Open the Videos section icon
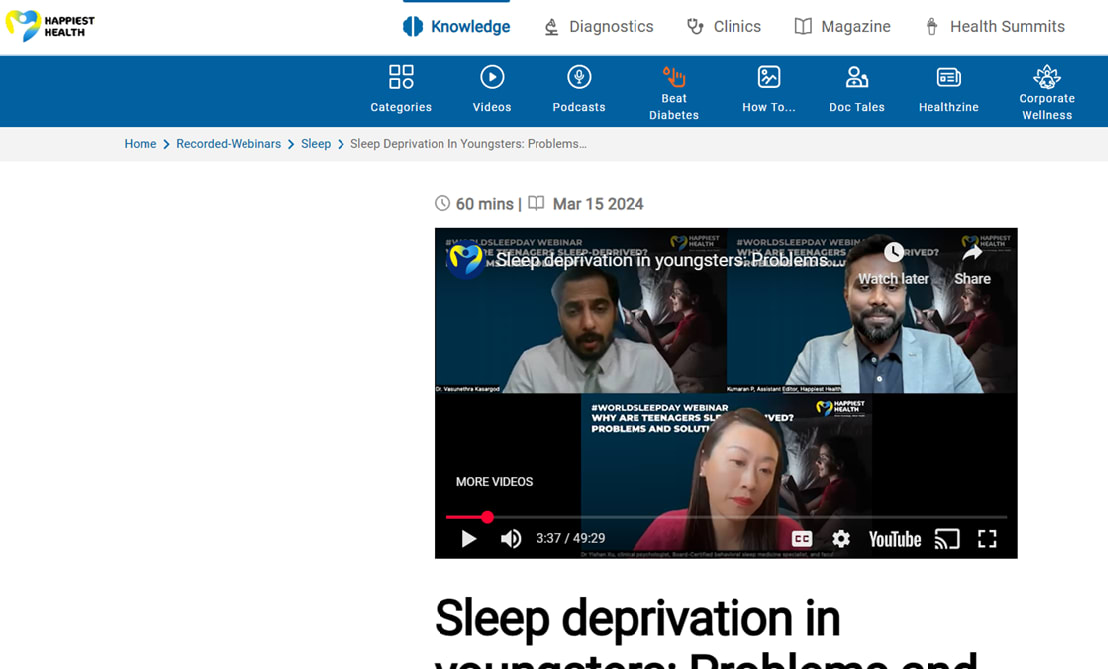The image size is (1108, 669). coord(491,78)
